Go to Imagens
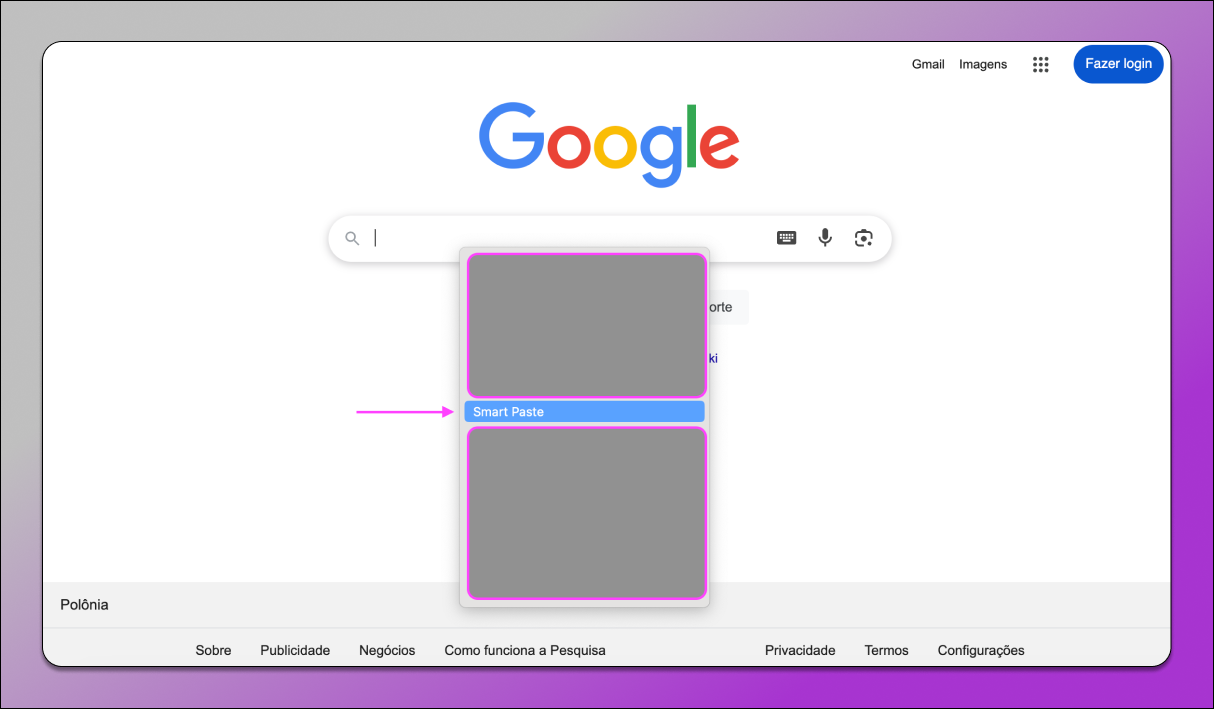 point(983,64)
